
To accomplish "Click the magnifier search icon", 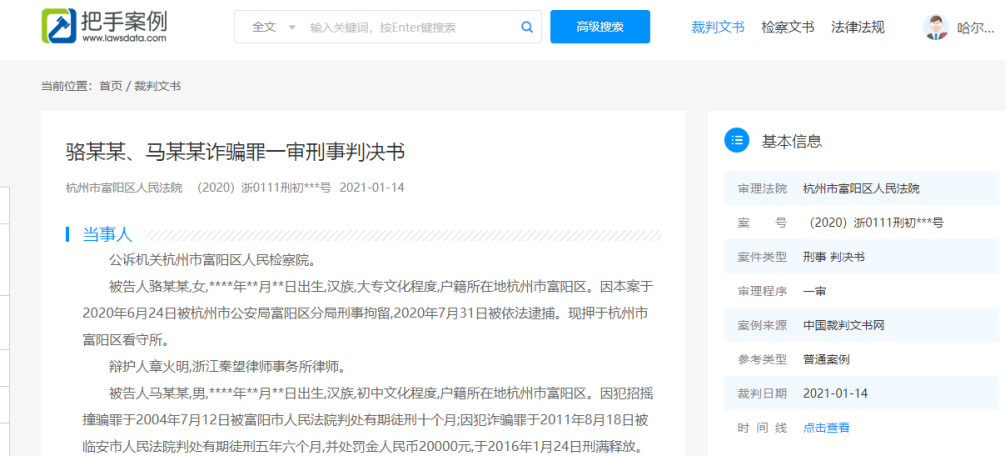I will pyautogui.click(x=527, y=27).
